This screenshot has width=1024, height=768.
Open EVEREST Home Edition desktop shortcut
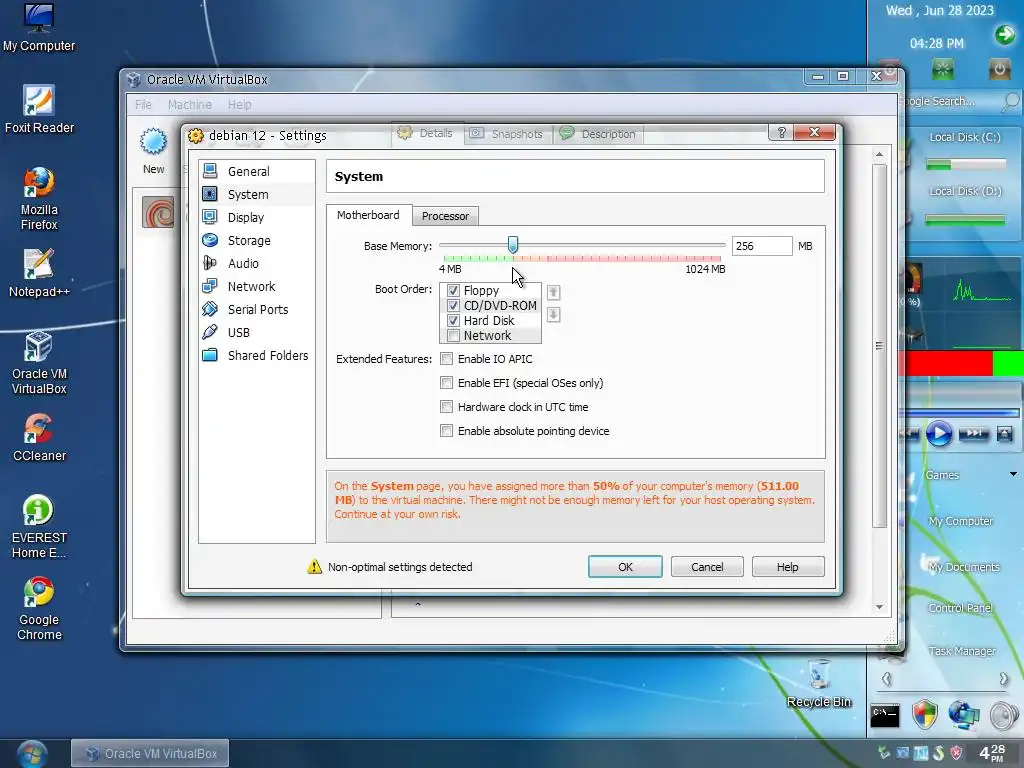39,527
